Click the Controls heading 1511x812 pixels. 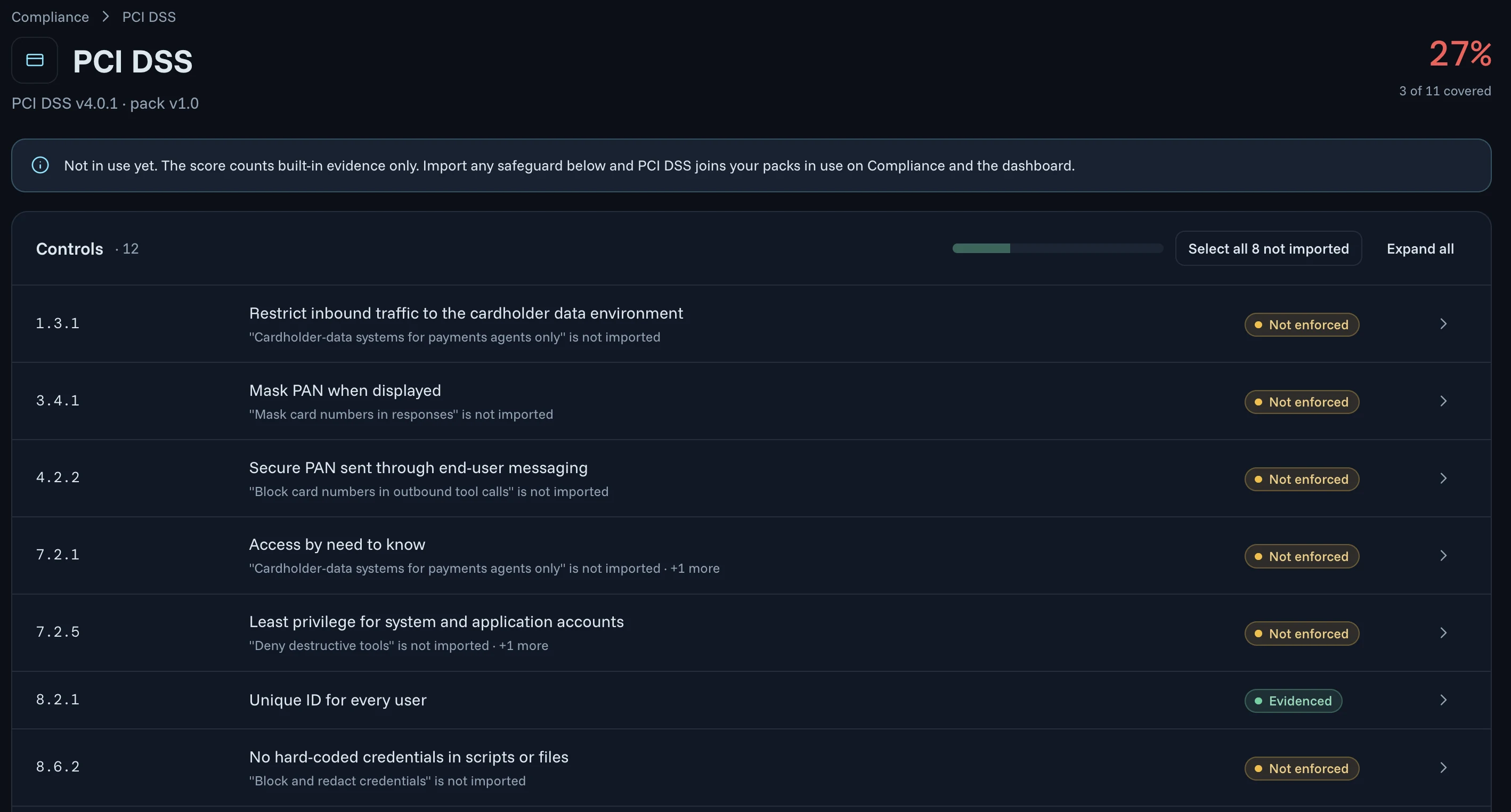pos(69,249)
